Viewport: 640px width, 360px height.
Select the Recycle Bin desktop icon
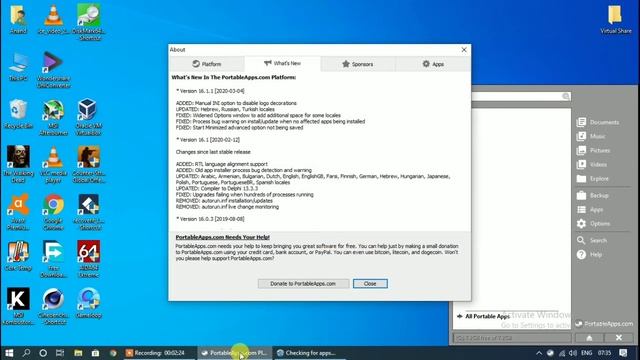(18, 114)
